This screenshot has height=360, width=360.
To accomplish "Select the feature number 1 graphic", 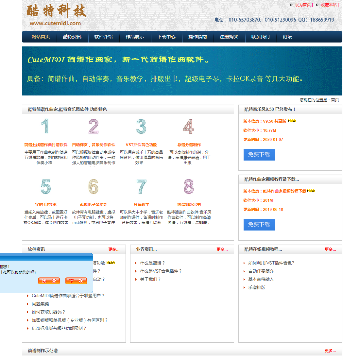I will click(45, 127).
